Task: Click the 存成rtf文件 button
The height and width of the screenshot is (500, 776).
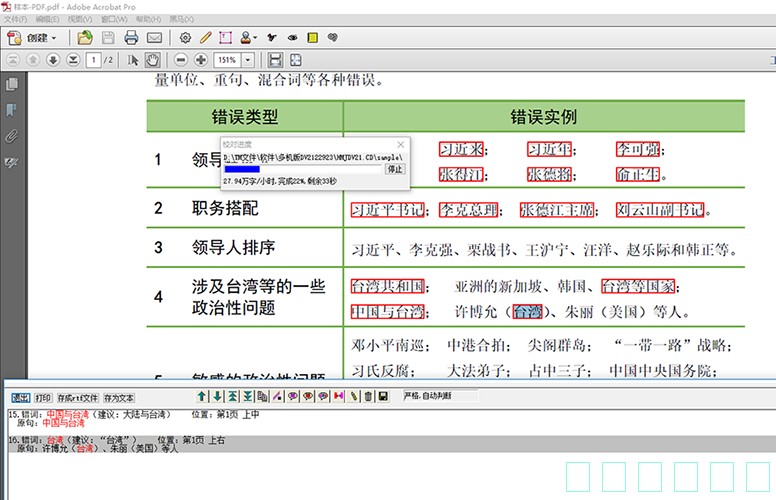Action: coord(78,398)
